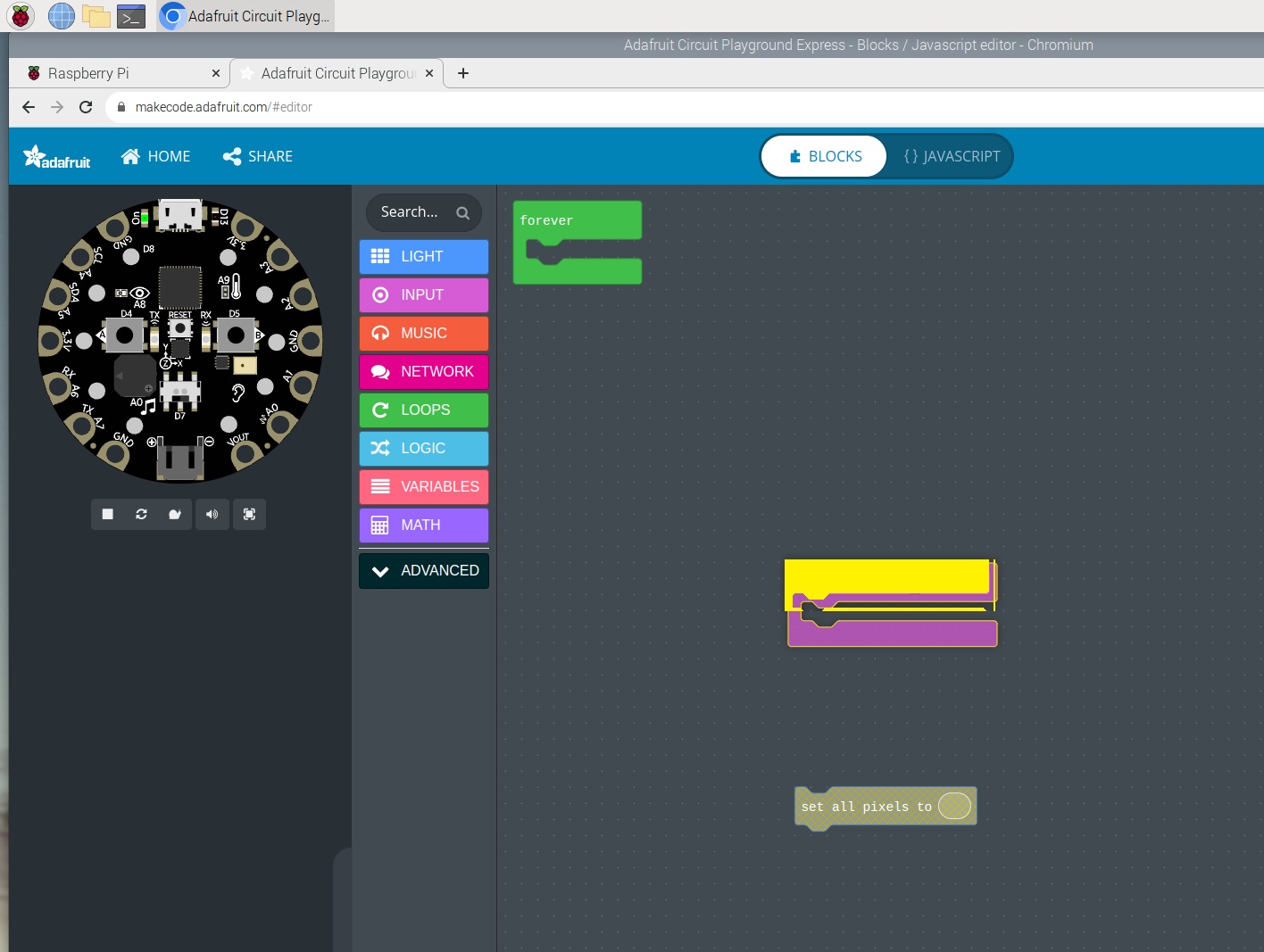Enable slow motion simulation (snail icon)
The height and width of the screenshot is (952, 1264).
pos(175,514)
